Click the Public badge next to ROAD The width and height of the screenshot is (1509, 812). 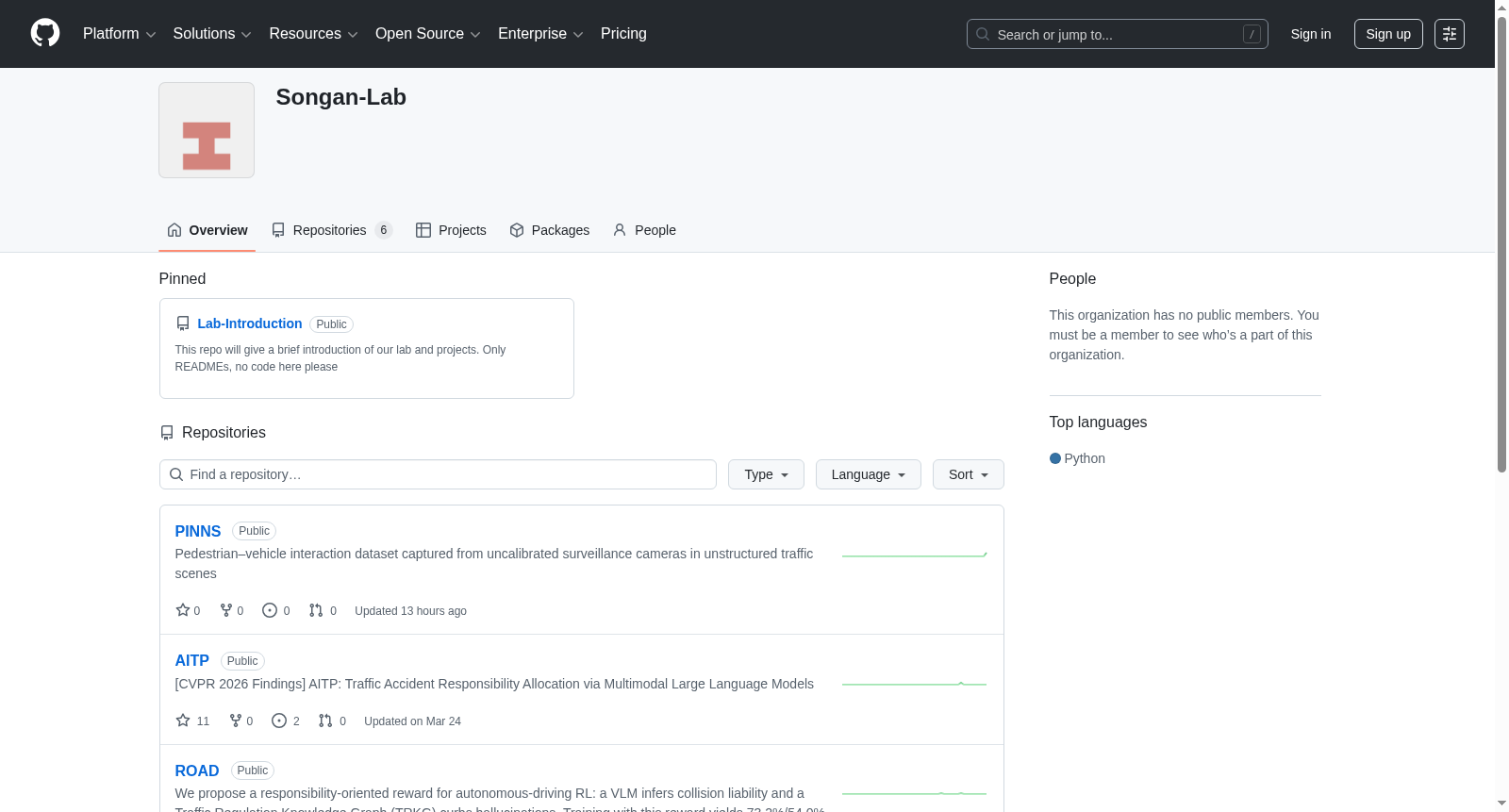pos(253,771)
